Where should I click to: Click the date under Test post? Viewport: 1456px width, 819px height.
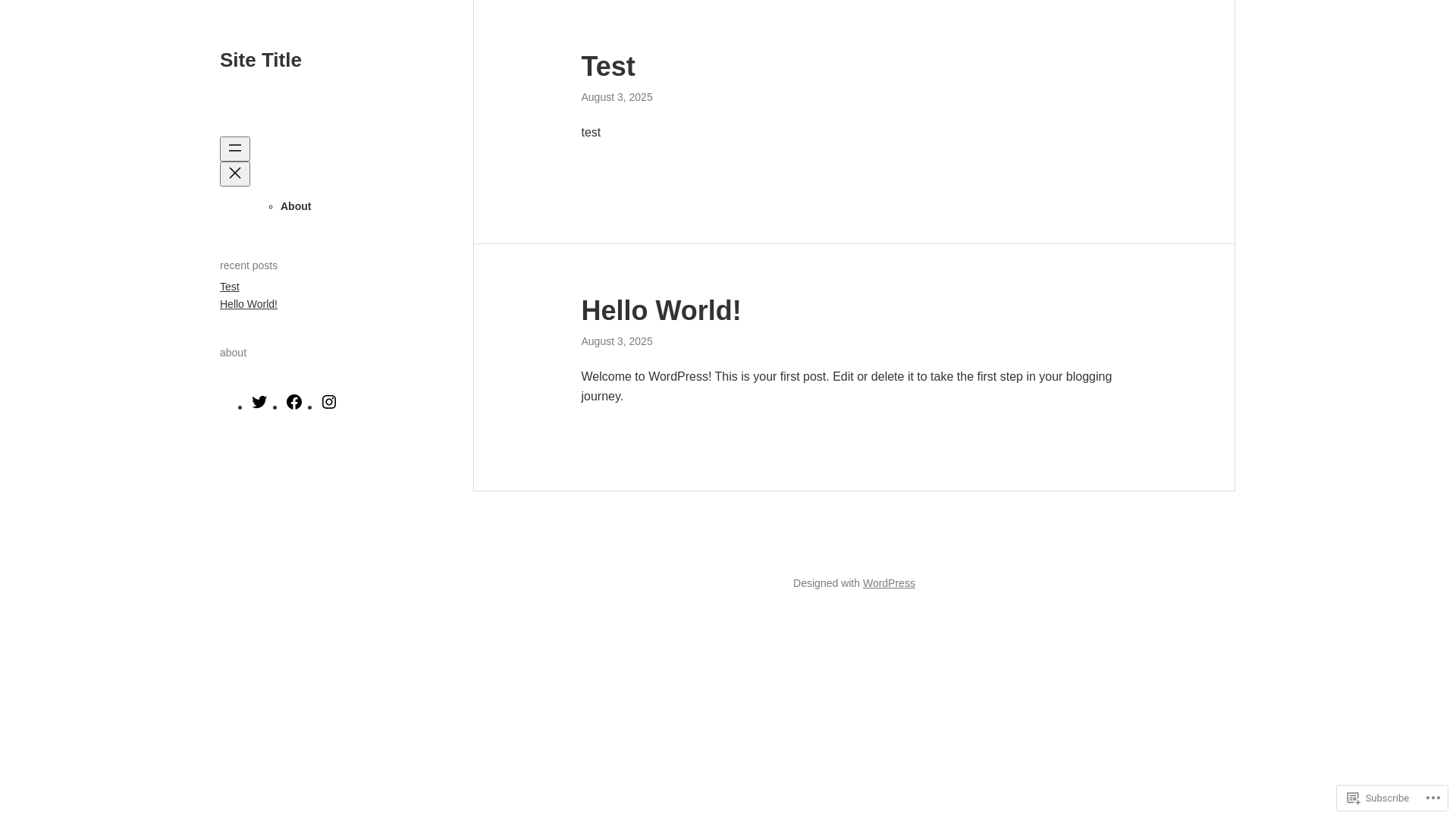click(617, 97)
